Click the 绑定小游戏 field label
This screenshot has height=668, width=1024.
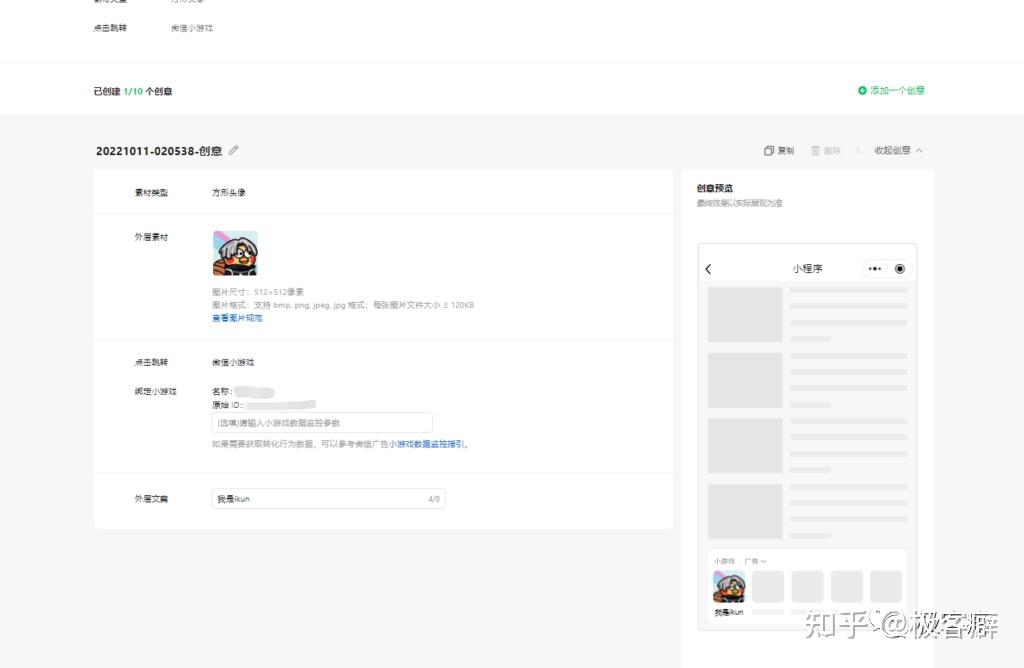click(x=155, y=391)
